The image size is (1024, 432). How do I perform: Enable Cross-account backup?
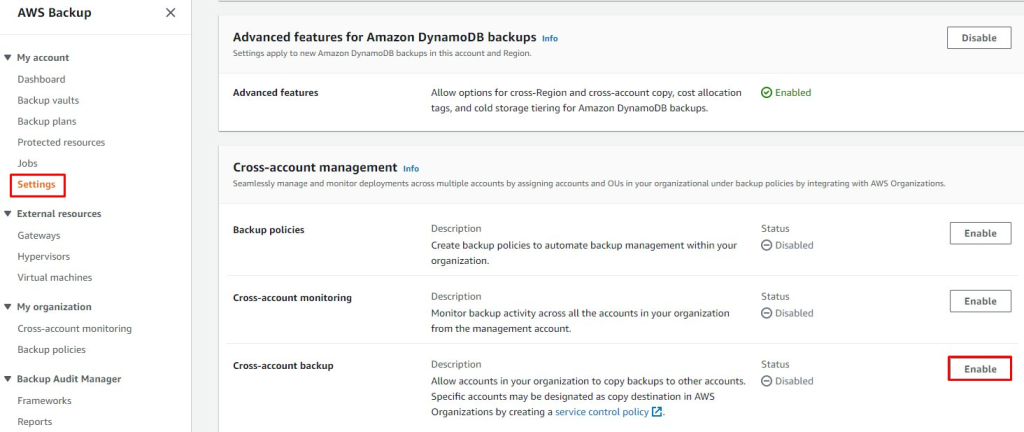point(980,369)
